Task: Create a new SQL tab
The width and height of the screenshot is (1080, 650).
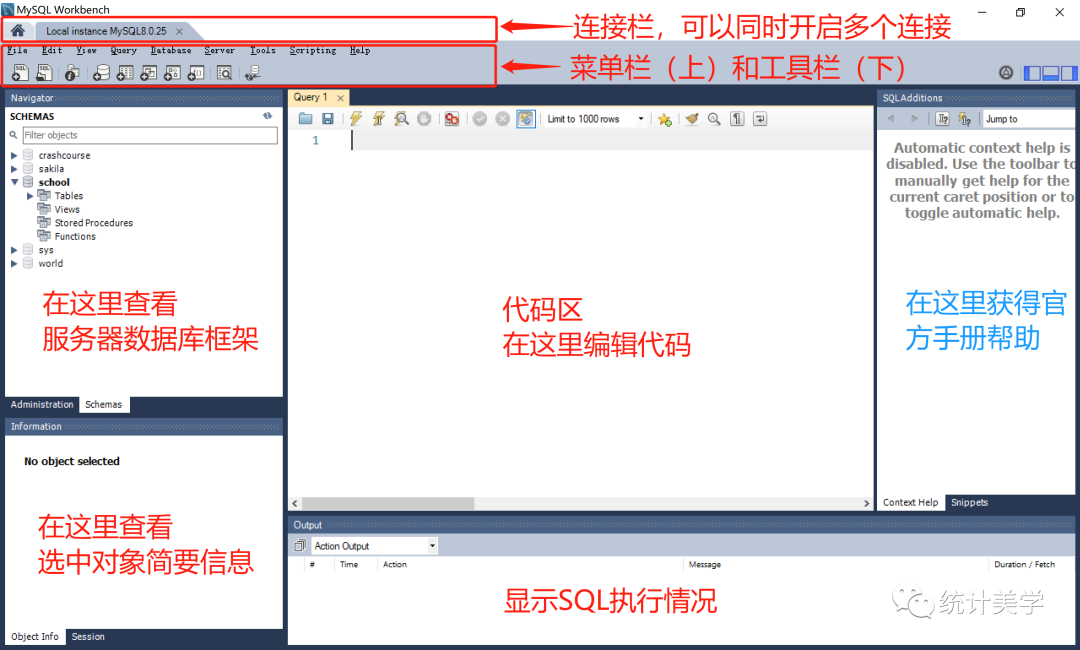Action: point(21,72)
